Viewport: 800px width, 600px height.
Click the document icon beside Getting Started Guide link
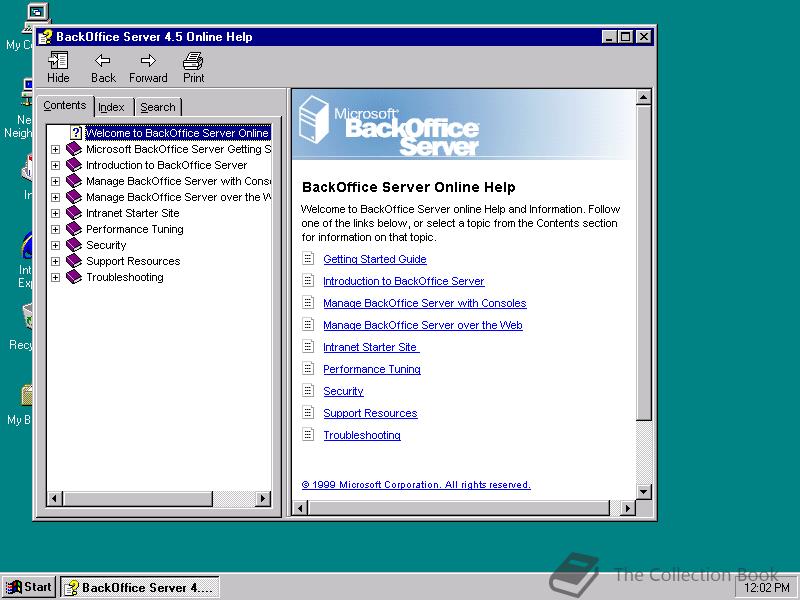[308, 258]
